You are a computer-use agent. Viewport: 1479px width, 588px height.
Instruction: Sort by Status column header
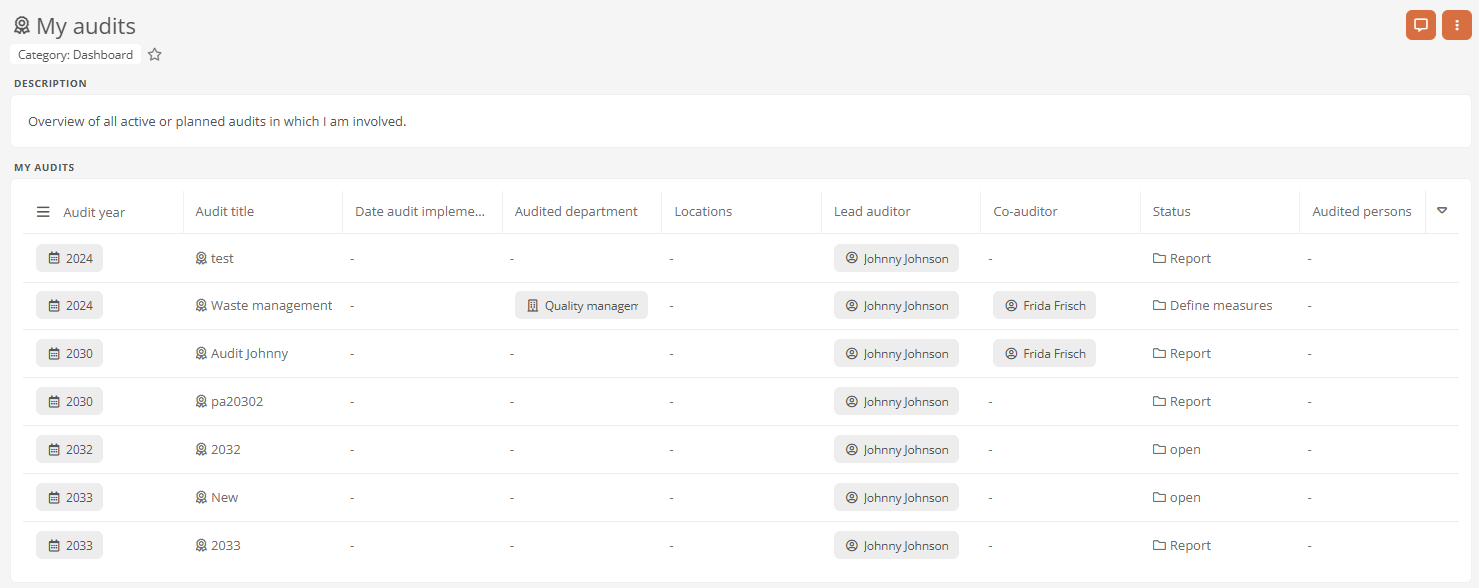click(1171, 212)
